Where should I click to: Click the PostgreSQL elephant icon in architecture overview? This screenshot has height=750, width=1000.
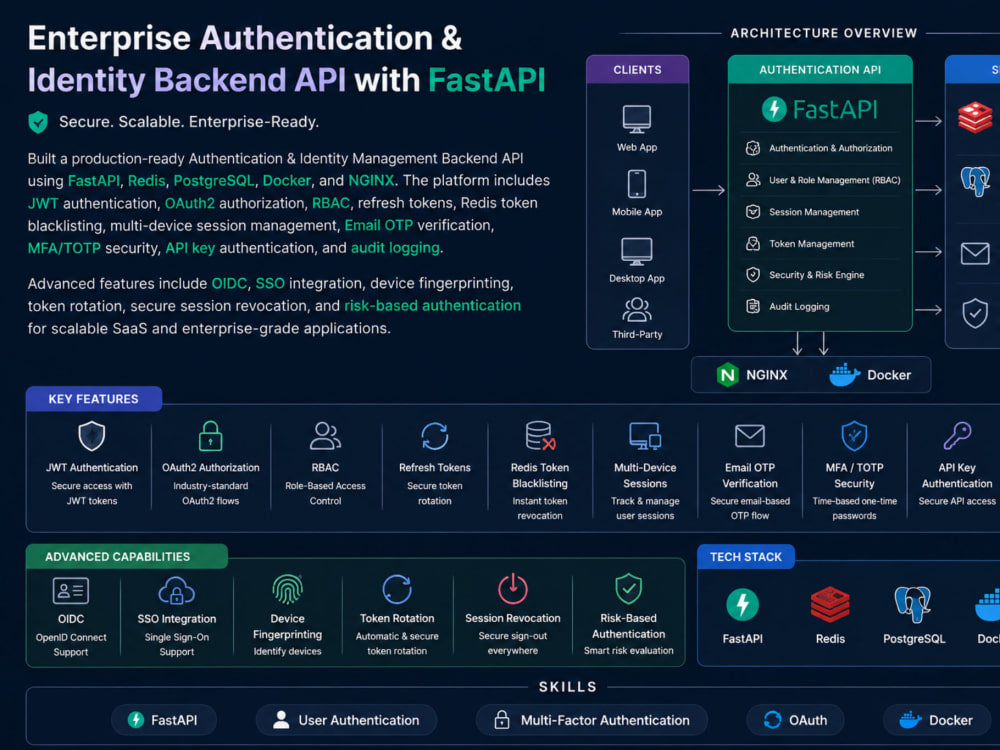point(975,181)
